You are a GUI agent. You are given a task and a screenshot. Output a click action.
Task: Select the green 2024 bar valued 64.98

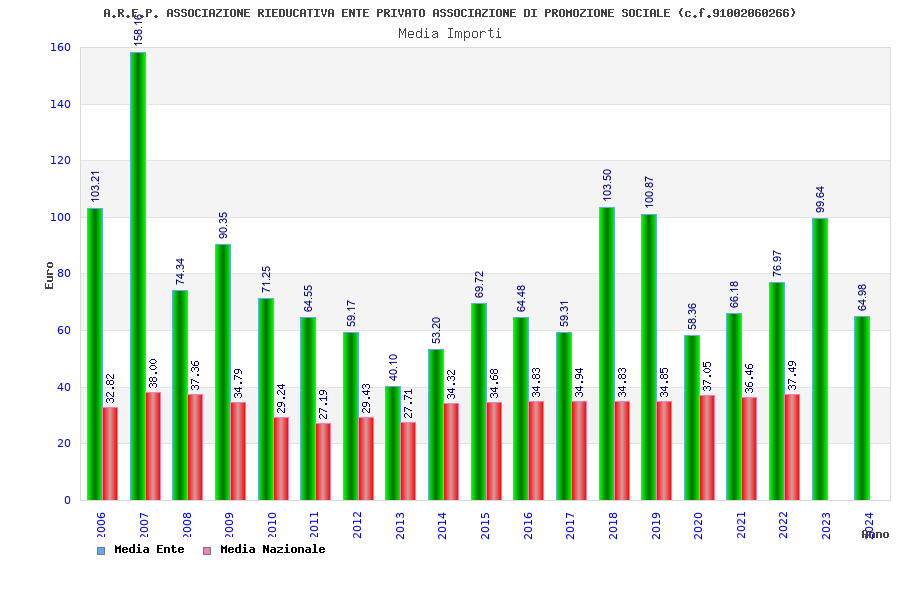[862, 408]
